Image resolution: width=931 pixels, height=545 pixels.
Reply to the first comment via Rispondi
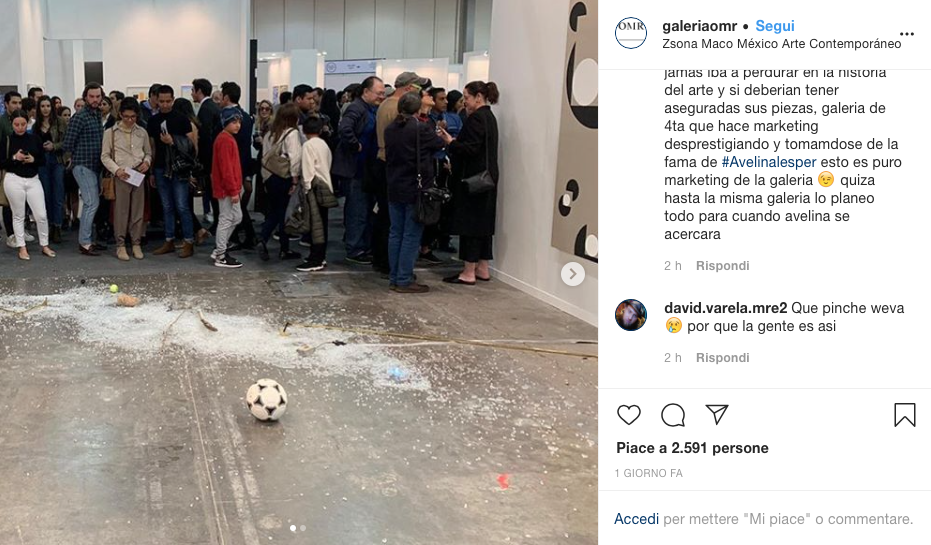tap(723, 265)
